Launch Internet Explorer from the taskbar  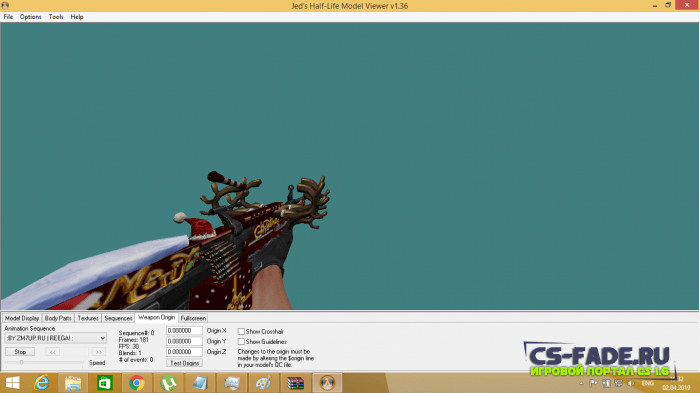(42, 383)
